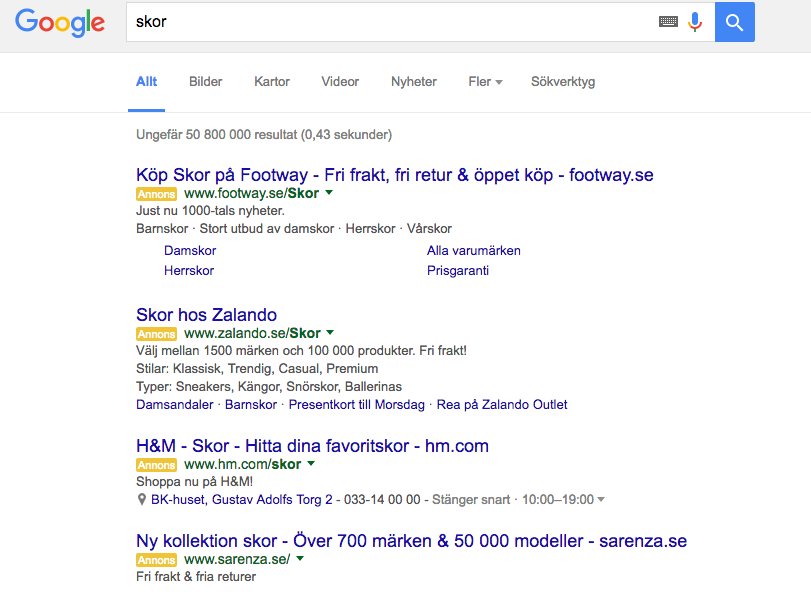Screen dimensions: 811x596
Task: Open Zalando's Barnskor link
Action: click(x=251, y=405)
